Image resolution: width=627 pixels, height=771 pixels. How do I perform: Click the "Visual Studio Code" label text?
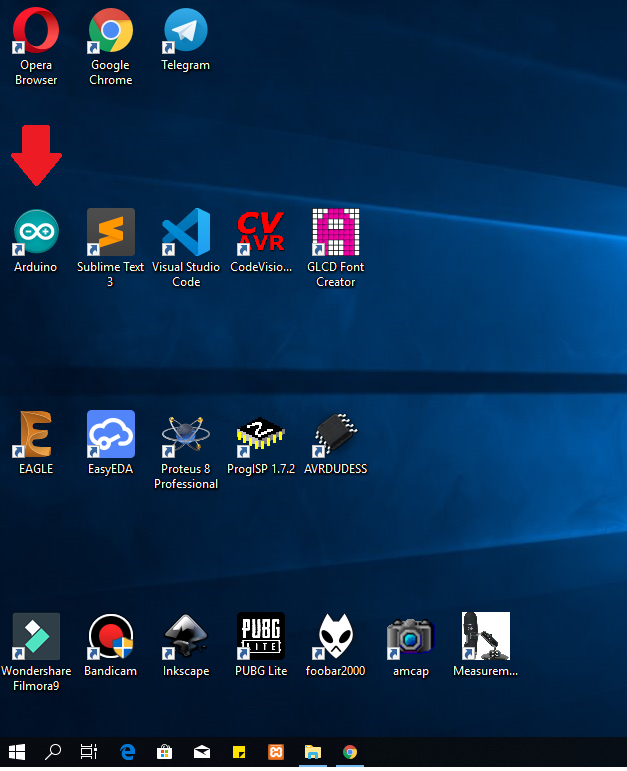186,274
